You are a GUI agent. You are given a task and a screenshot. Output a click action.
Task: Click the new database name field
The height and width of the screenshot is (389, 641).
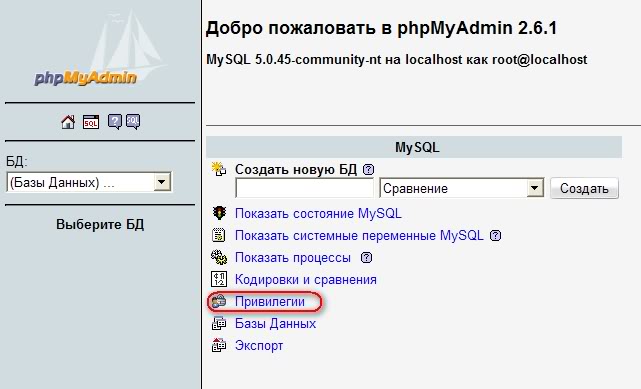(305, 188)
